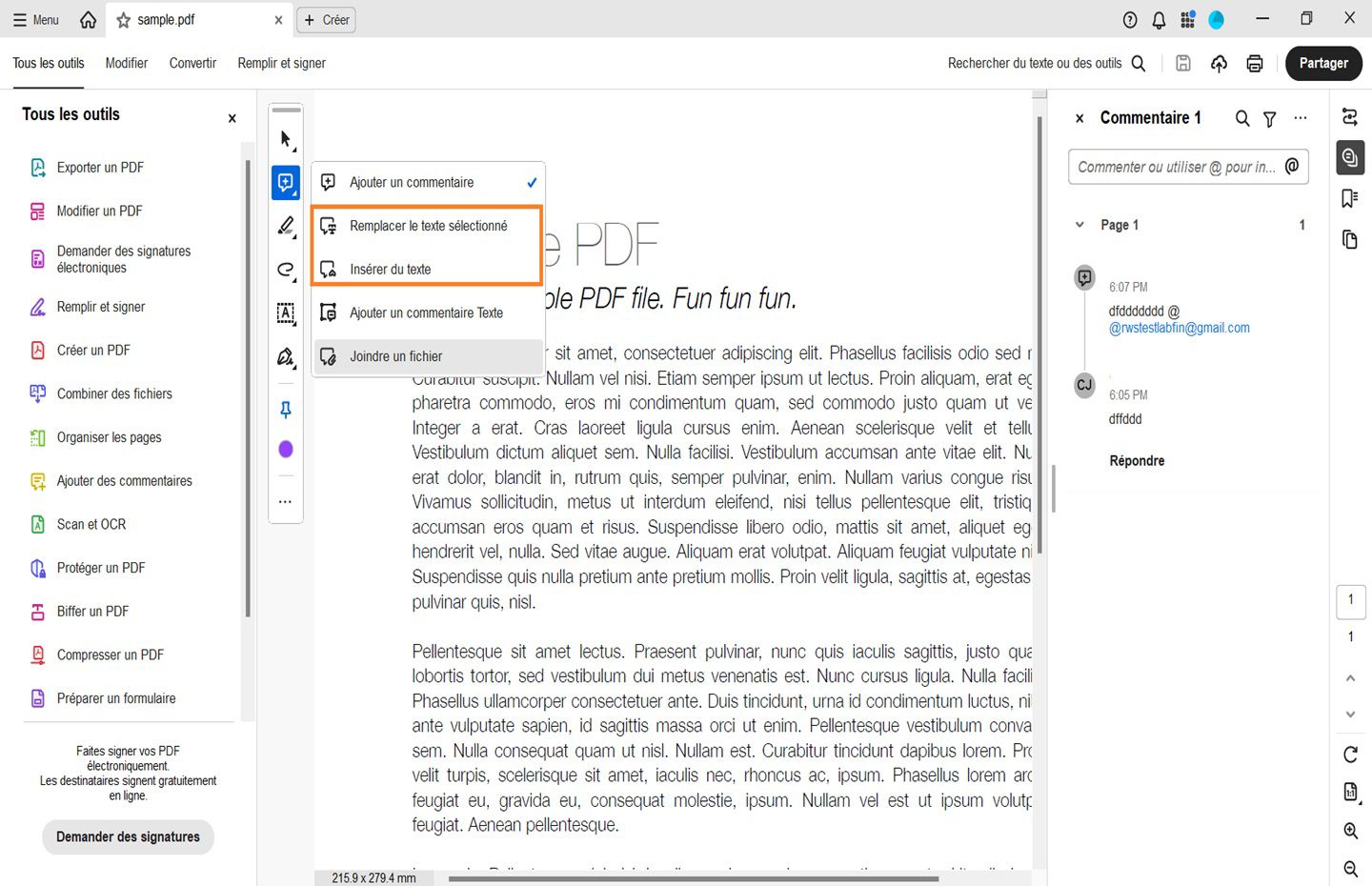Search comments with the magnifier icon
The image size is (1372, 886).
click(1242, 118)
